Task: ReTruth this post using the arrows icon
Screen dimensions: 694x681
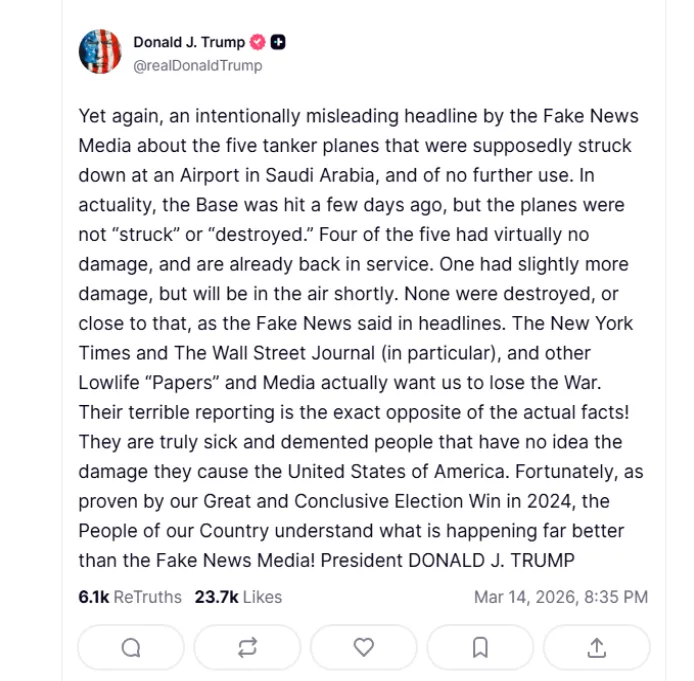Action: point(247,648)
